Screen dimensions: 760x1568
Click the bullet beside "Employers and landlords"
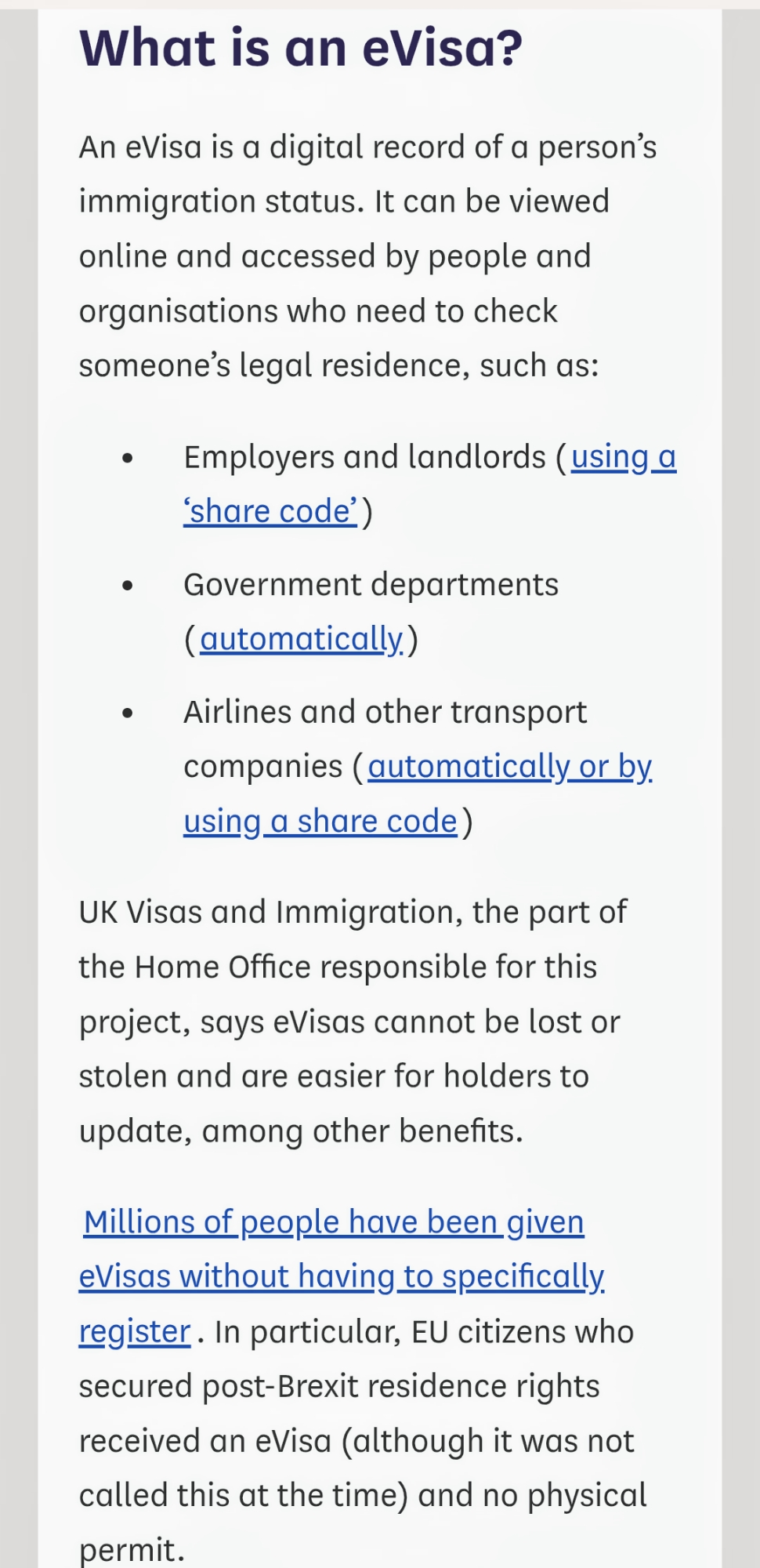[x=128, y=459]
